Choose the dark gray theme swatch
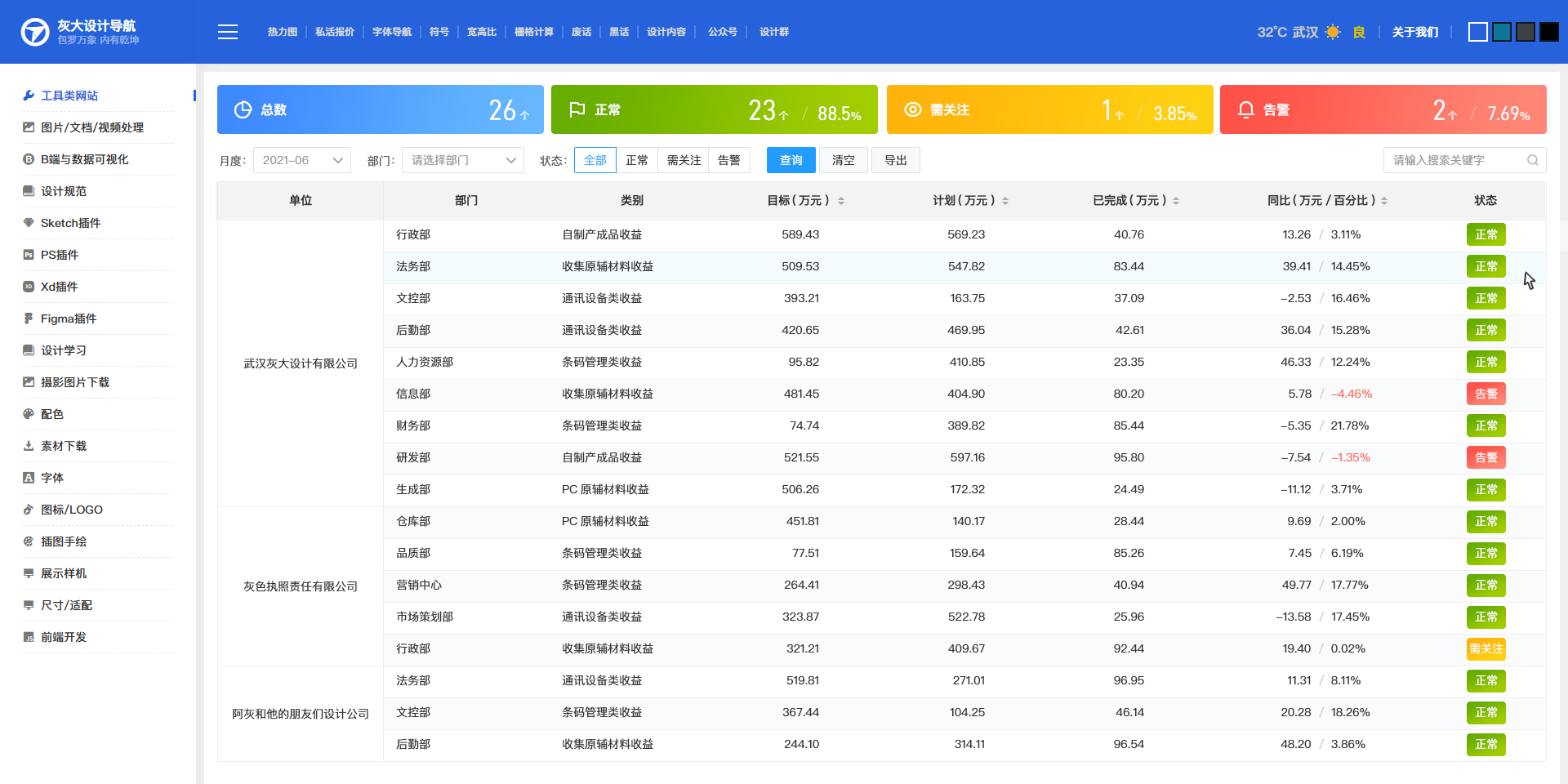Screen dimensions: 1568x784 1526,32
